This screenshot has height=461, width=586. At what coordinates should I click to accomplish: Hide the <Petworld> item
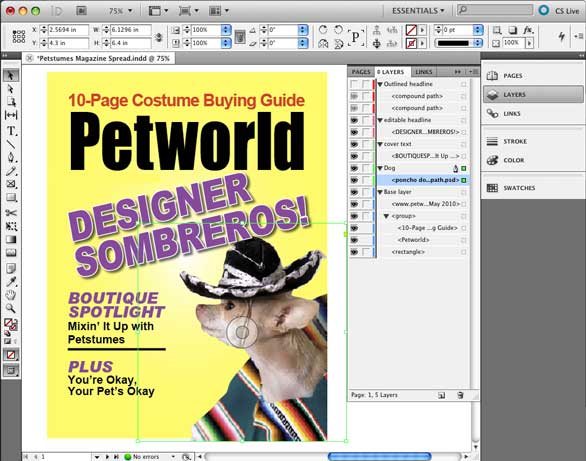point(354,240)
